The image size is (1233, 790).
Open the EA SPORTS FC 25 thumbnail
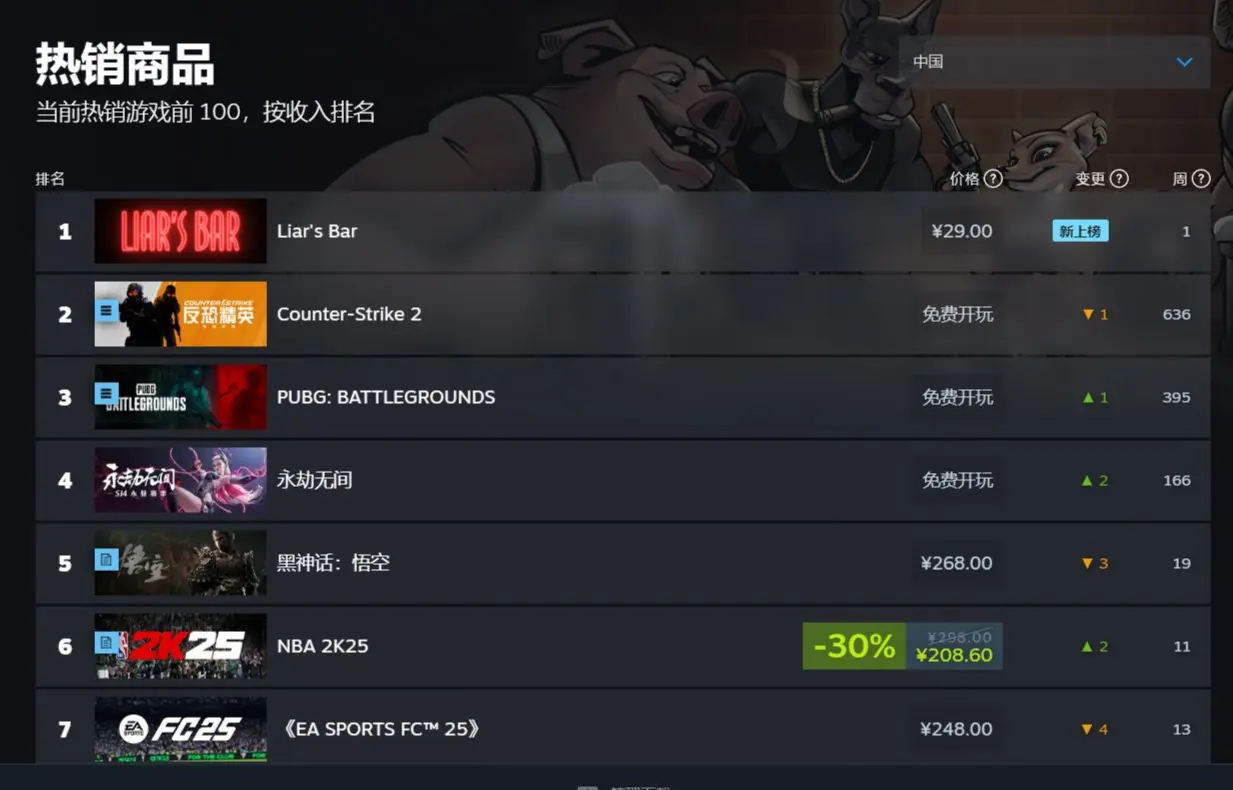point(180,729)
